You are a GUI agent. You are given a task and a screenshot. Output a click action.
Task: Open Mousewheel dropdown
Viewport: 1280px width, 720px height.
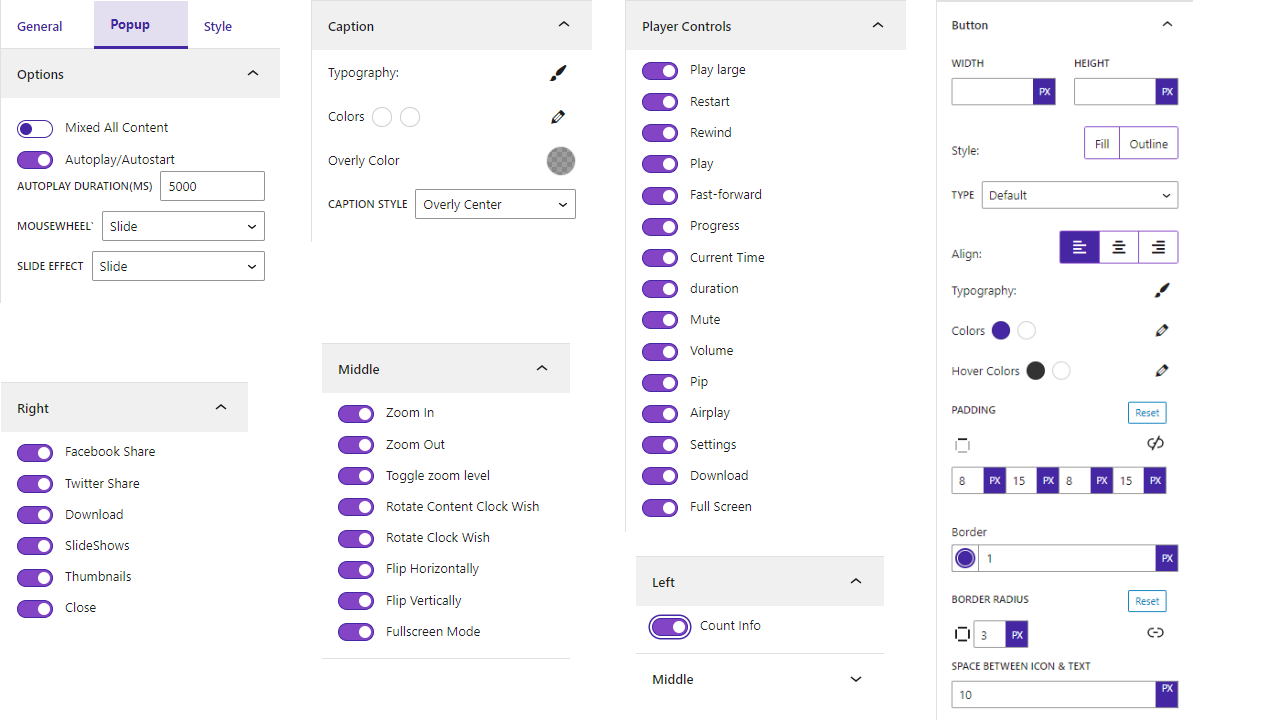[x=183, y=226]
